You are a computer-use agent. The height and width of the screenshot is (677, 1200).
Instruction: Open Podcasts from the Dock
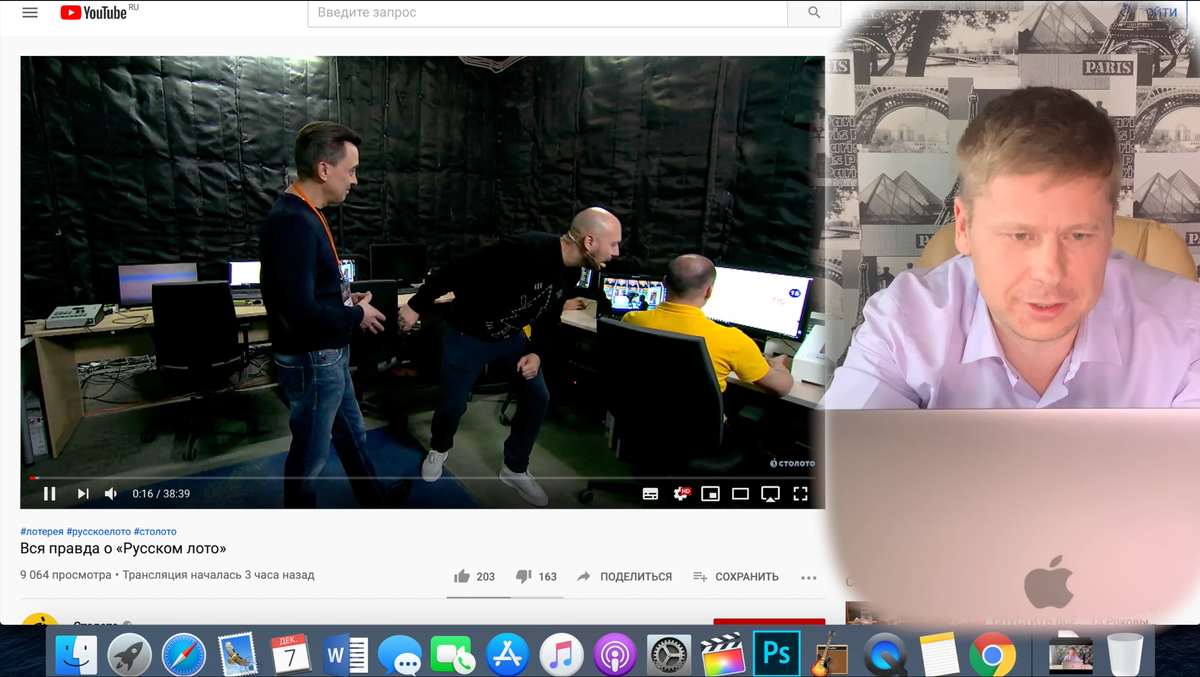[615, 655]
